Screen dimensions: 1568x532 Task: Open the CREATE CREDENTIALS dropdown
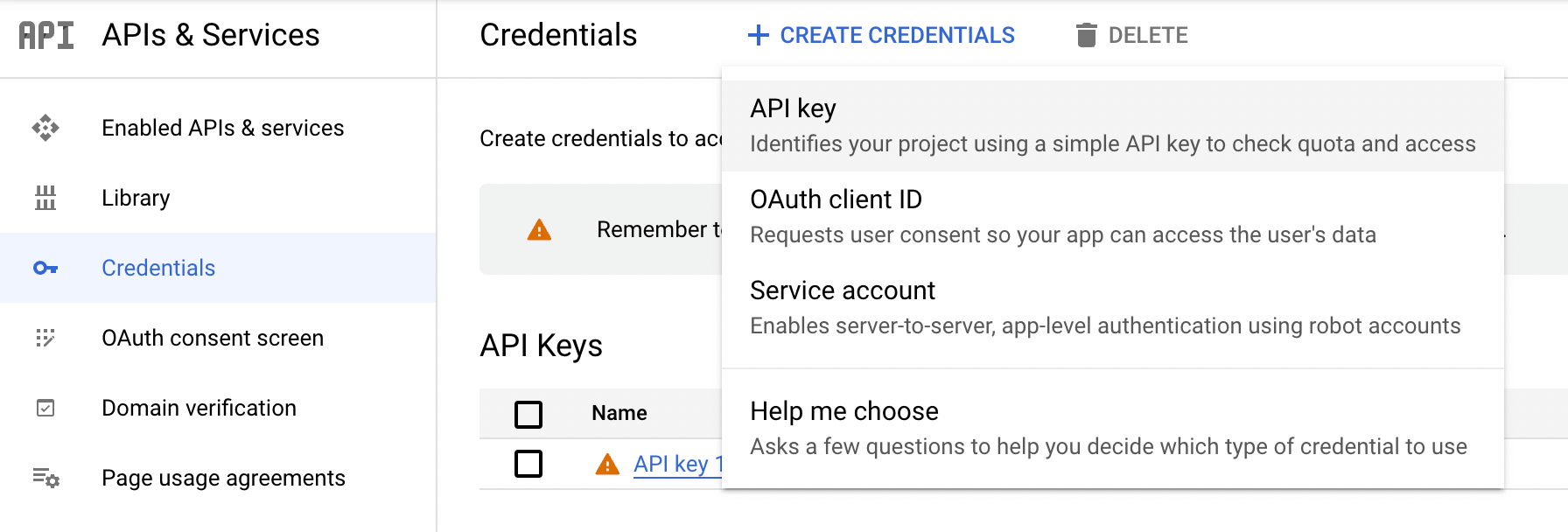(x=882, y=35)
